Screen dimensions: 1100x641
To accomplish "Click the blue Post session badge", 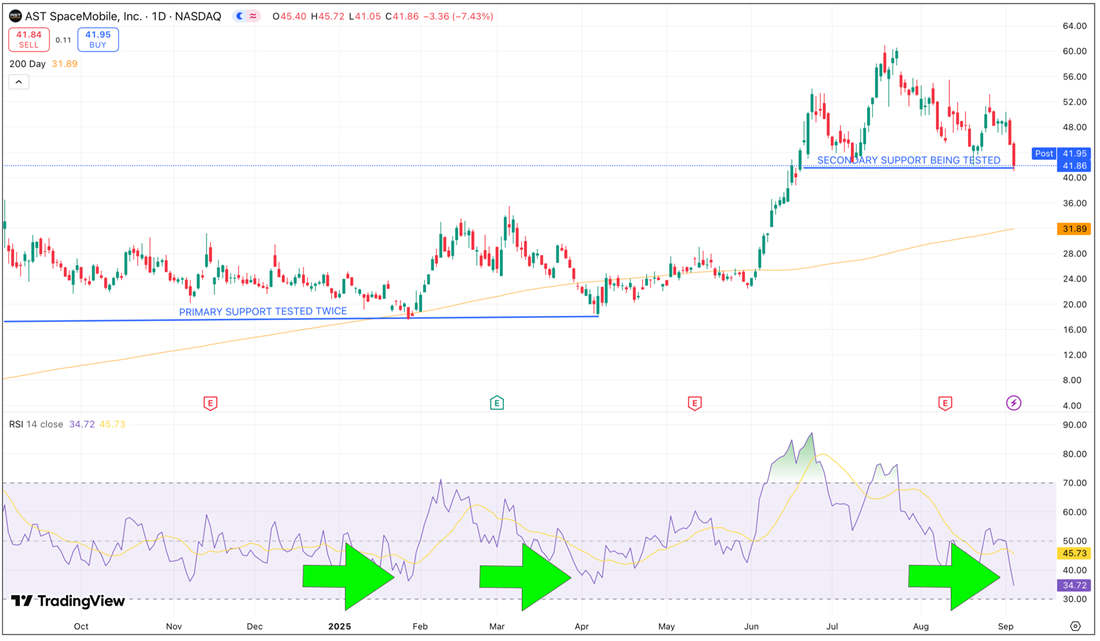I will tap(1043, 153).
